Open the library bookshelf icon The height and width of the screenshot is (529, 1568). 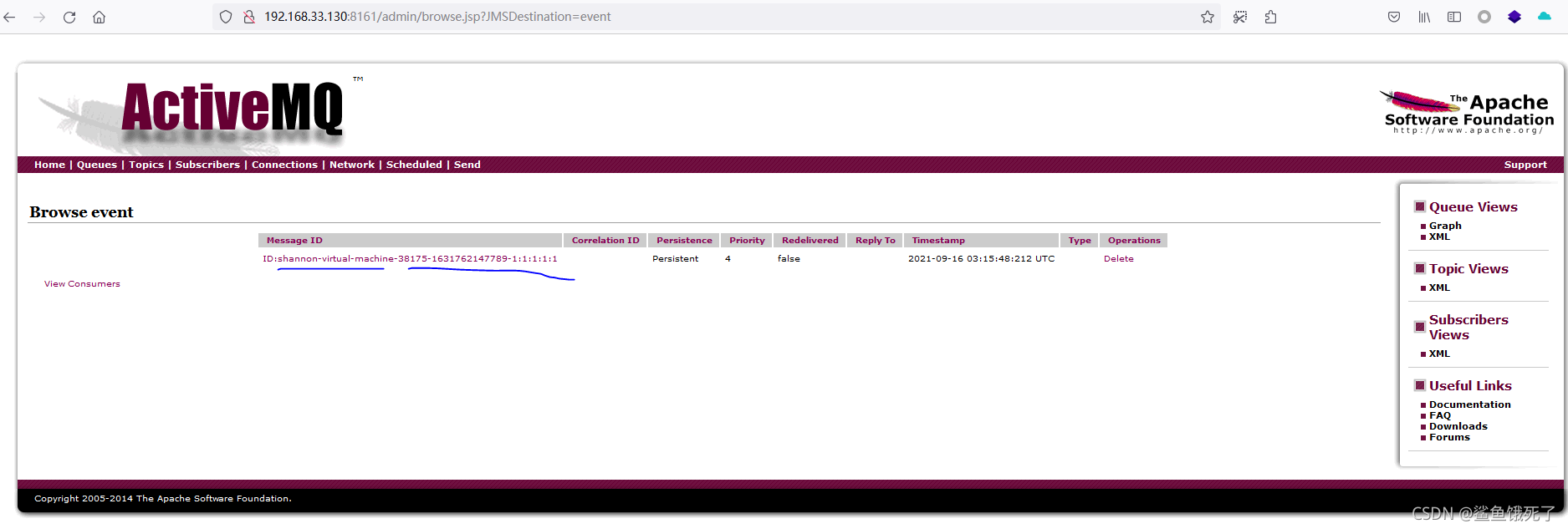[x=1424, y=17]
